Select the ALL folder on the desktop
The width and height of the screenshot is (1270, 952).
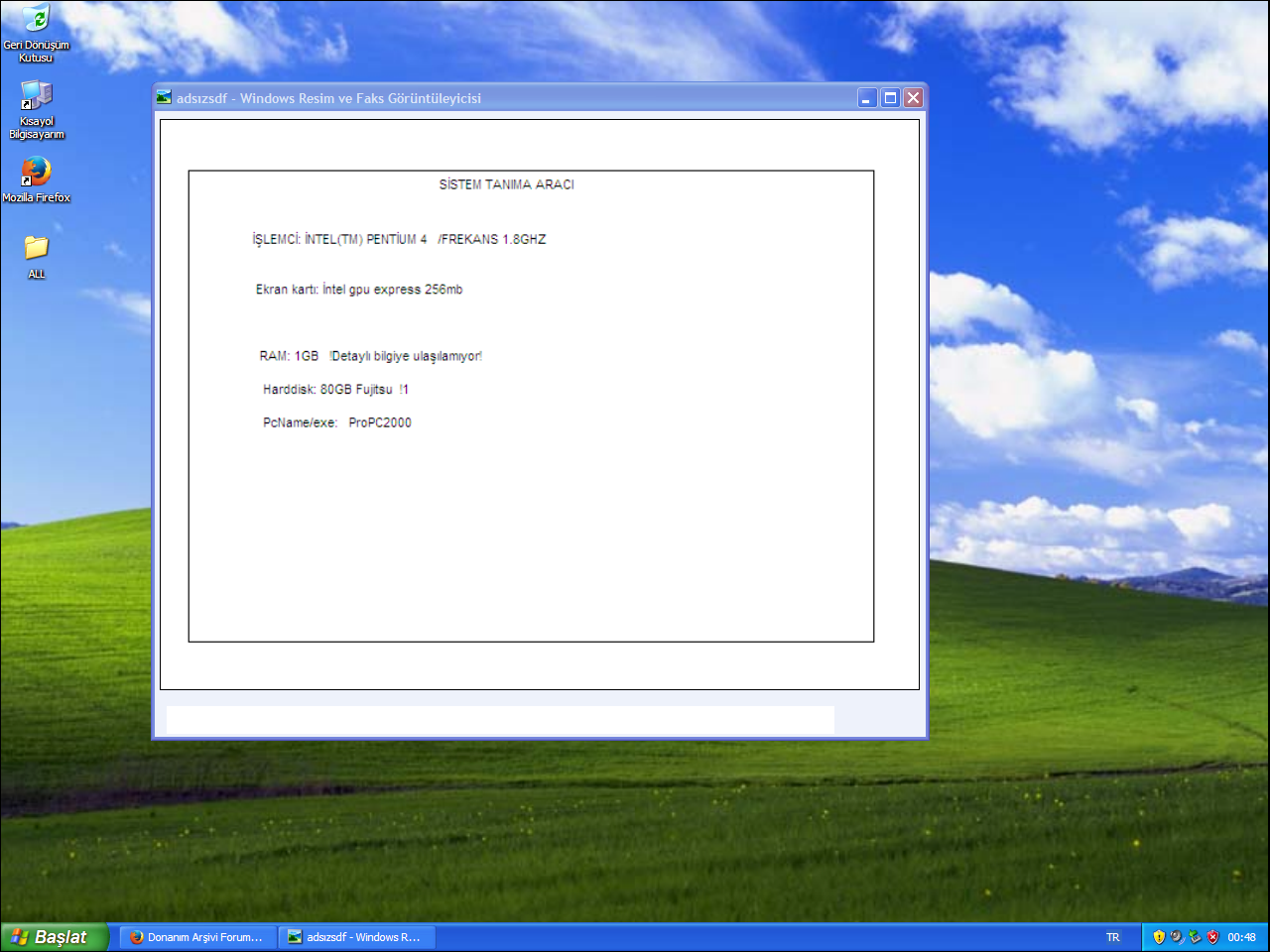[x=37, y=257]
